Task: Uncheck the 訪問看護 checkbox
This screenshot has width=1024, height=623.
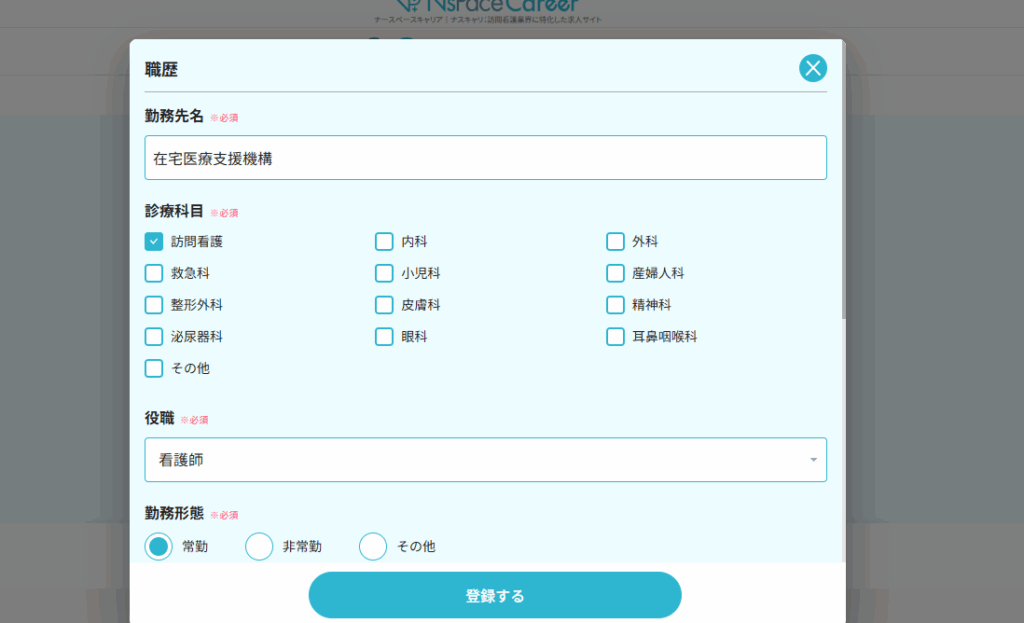Action: pos(154,241)
